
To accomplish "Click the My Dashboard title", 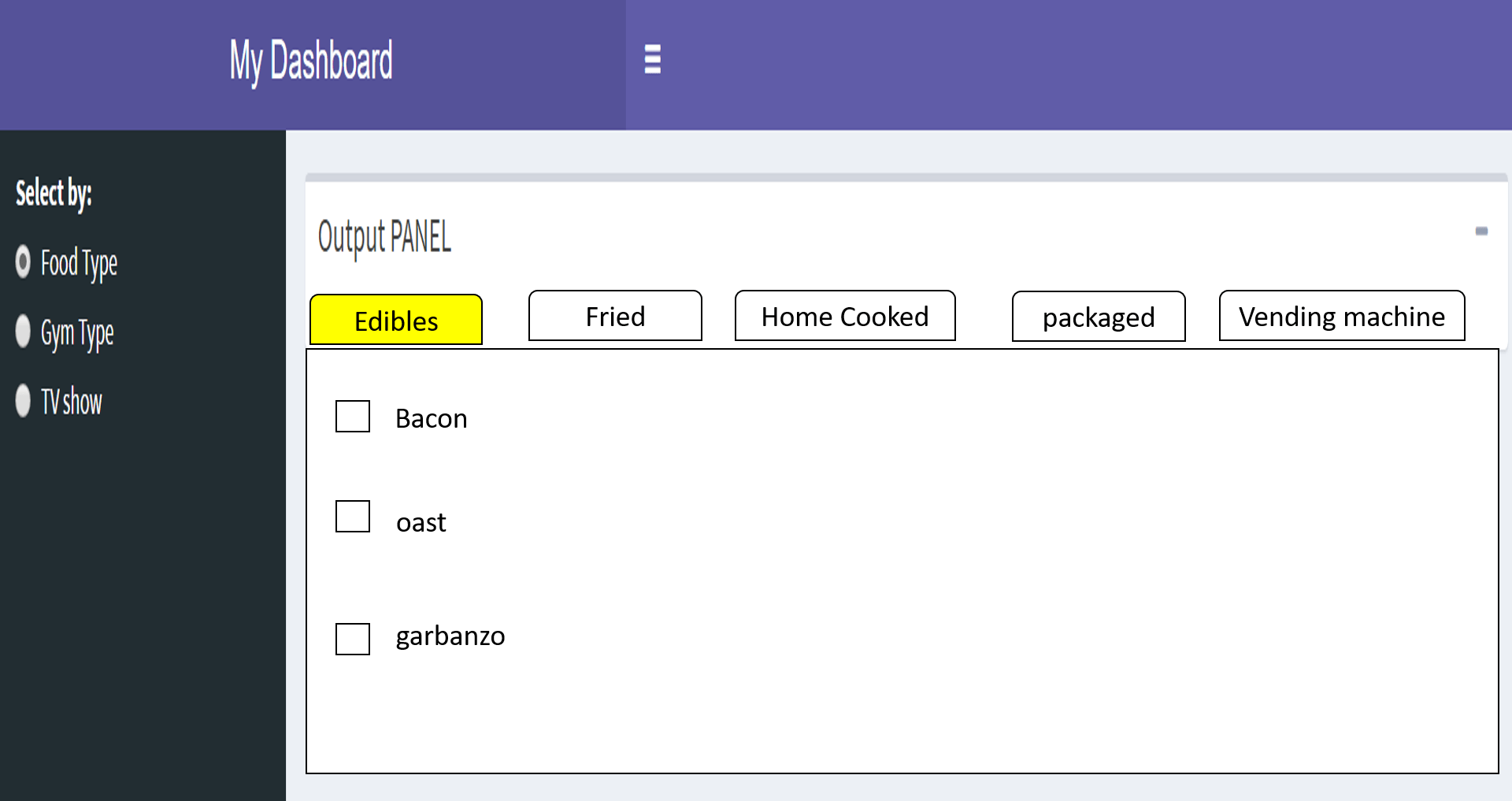I will pos(310,60).
